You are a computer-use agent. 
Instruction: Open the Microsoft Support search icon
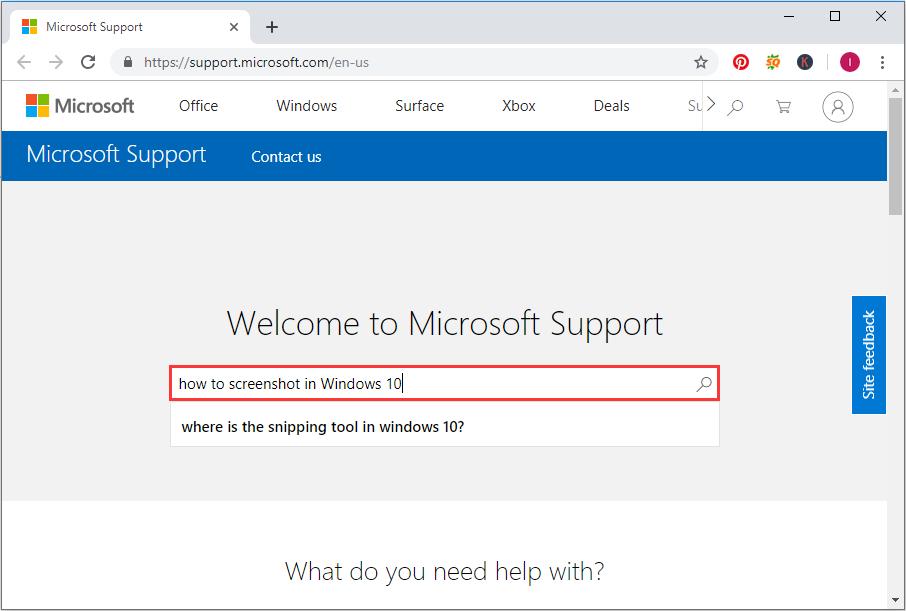pos(704,383)
